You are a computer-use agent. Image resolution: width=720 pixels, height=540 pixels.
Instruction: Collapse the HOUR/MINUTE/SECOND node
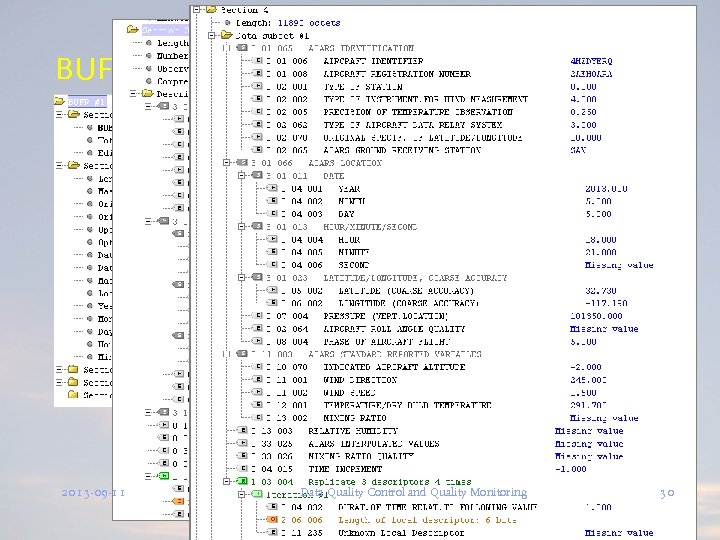coord(242,227)
